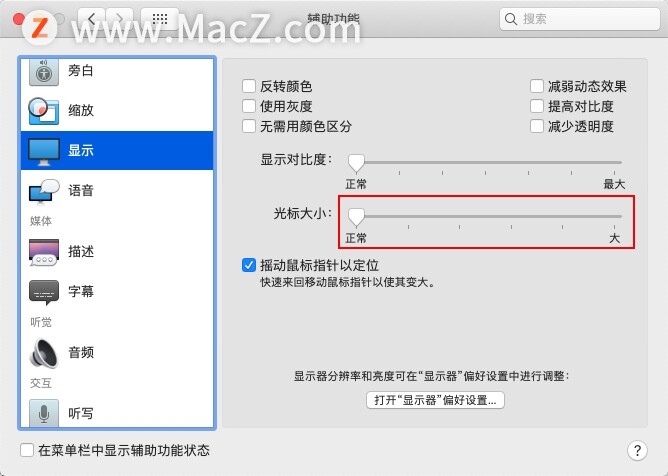Image resolution: width=668 pixels, height=476 pixels.
Task: Select the 描述 descriptions icon
Action: pyautogui.click(x=44, y=252)
